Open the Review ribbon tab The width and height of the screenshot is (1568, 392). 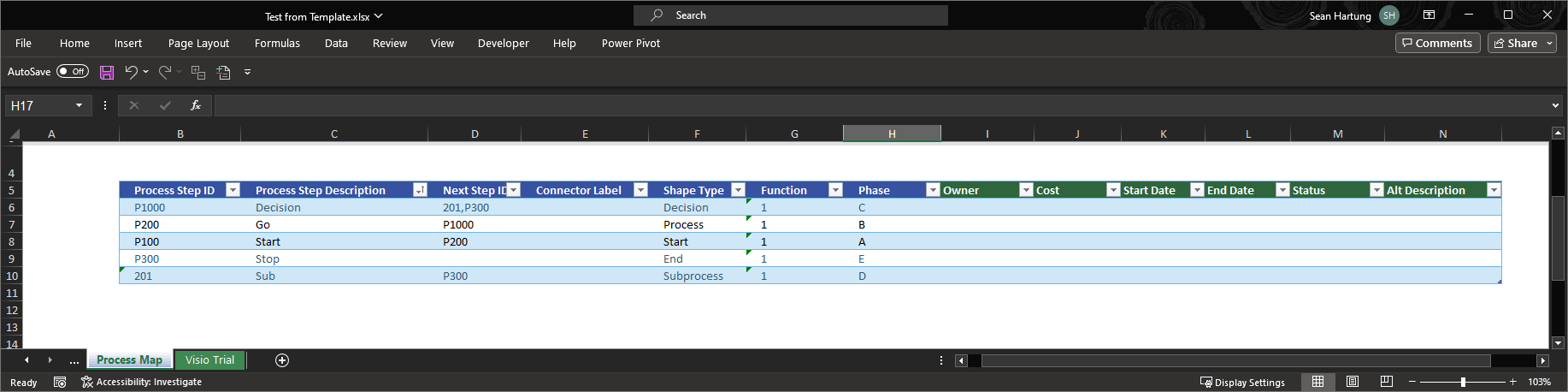(x=390, y=43)
